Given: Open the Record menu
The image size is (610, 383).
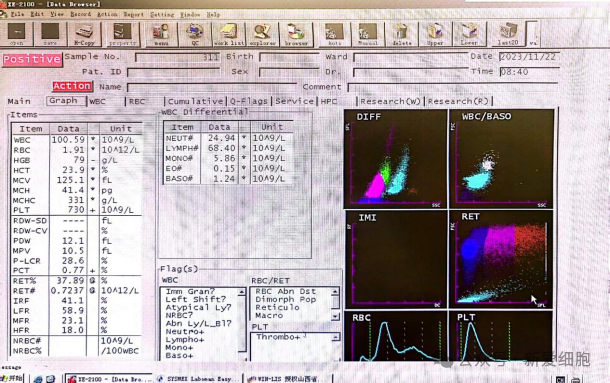Looking at the screenshot, I should pyautogui.click(x=81, y=14).
